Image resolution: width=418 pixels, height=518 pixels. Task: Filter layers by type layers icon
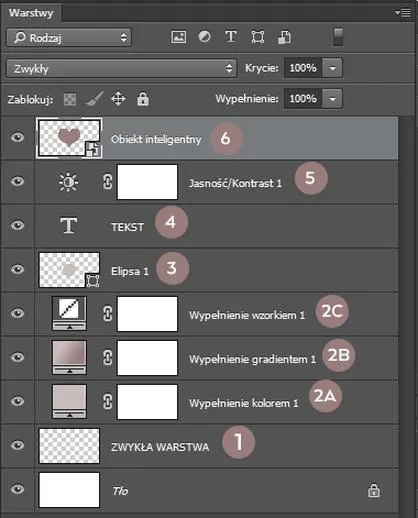tap(231, 37)
